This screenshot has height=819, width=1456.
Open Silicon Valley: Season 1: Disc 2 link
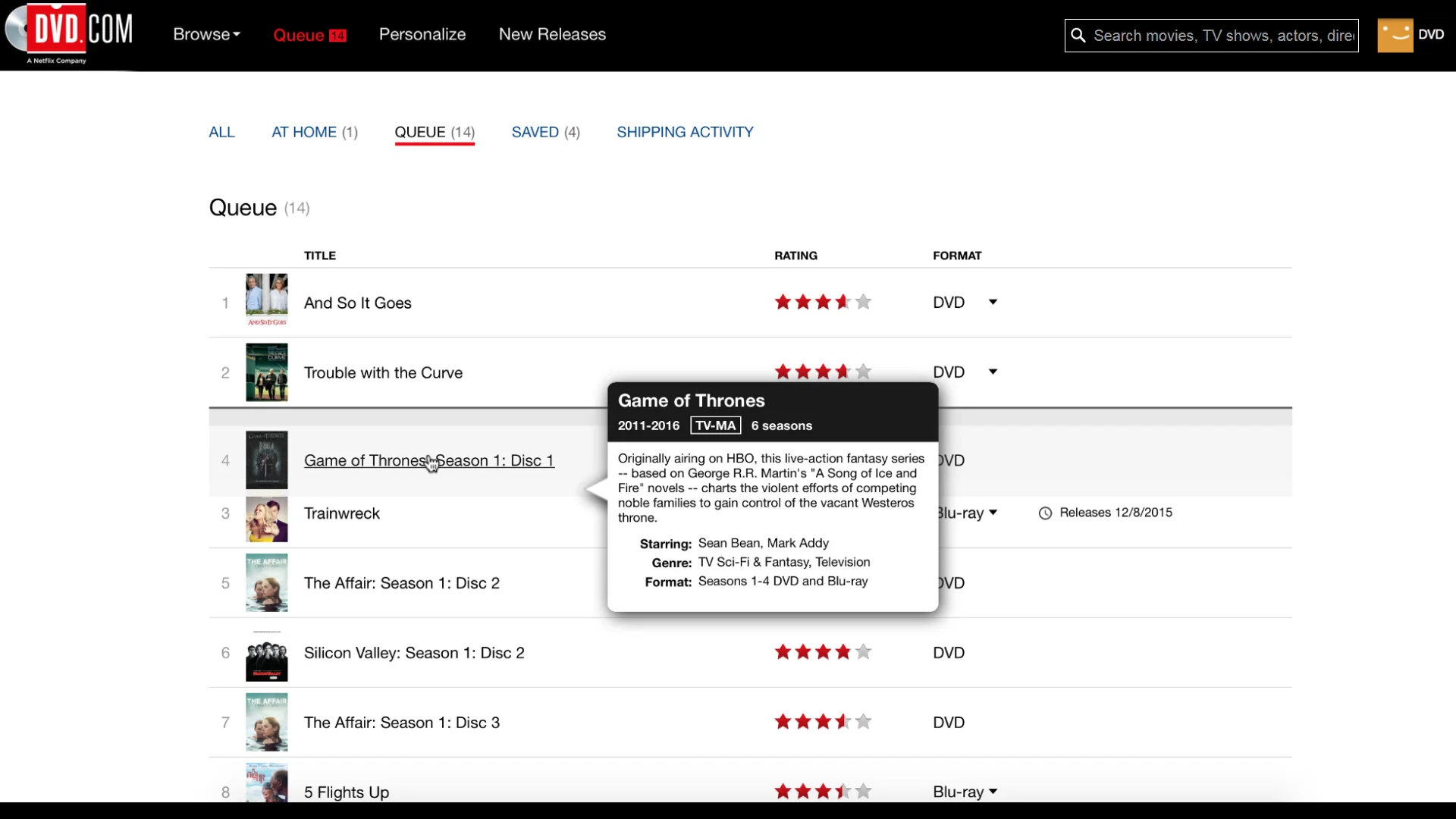pyautogui.click(x=414, y=653)
